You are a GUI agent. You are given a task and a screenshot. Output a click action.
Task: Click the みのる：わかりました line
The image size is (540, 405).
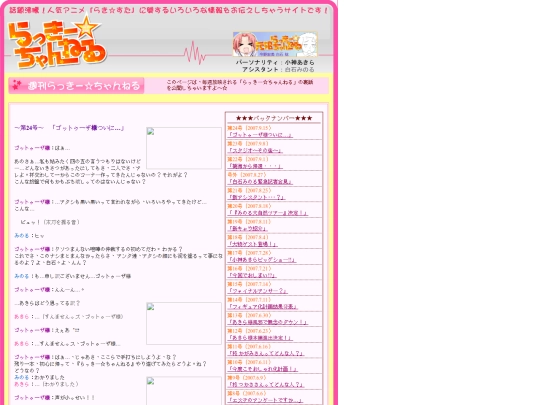tap(39, 377)
